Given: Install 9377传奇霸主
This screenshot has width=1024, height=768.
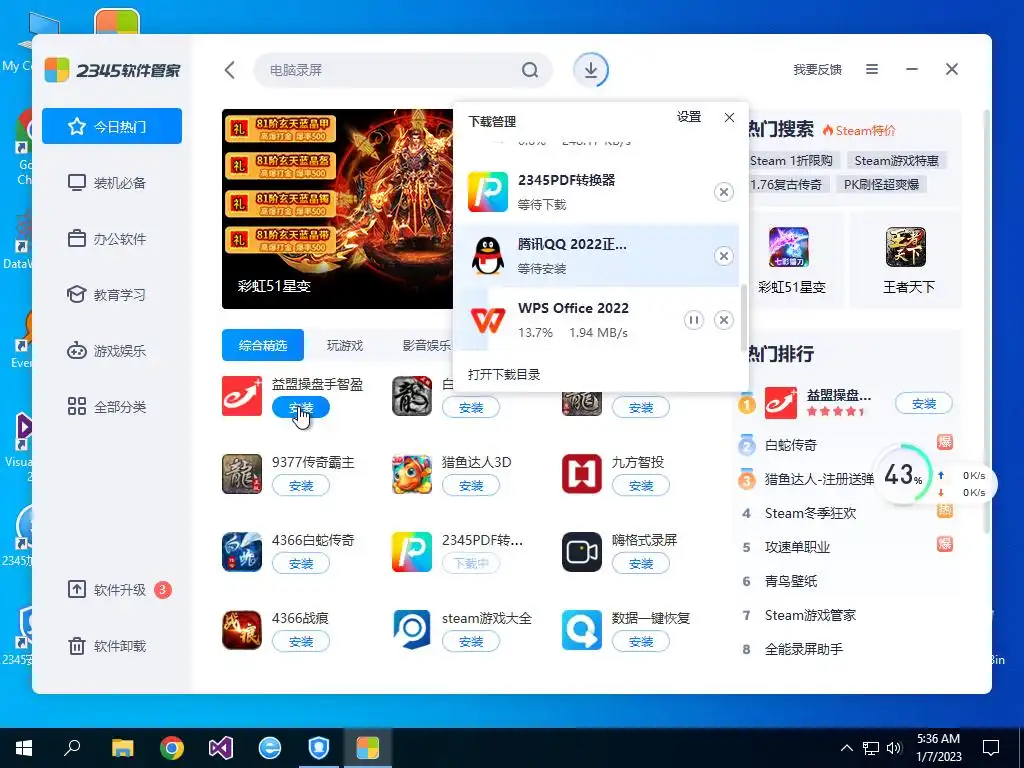Looking at the screenshot, I should [x=300, y=486].
